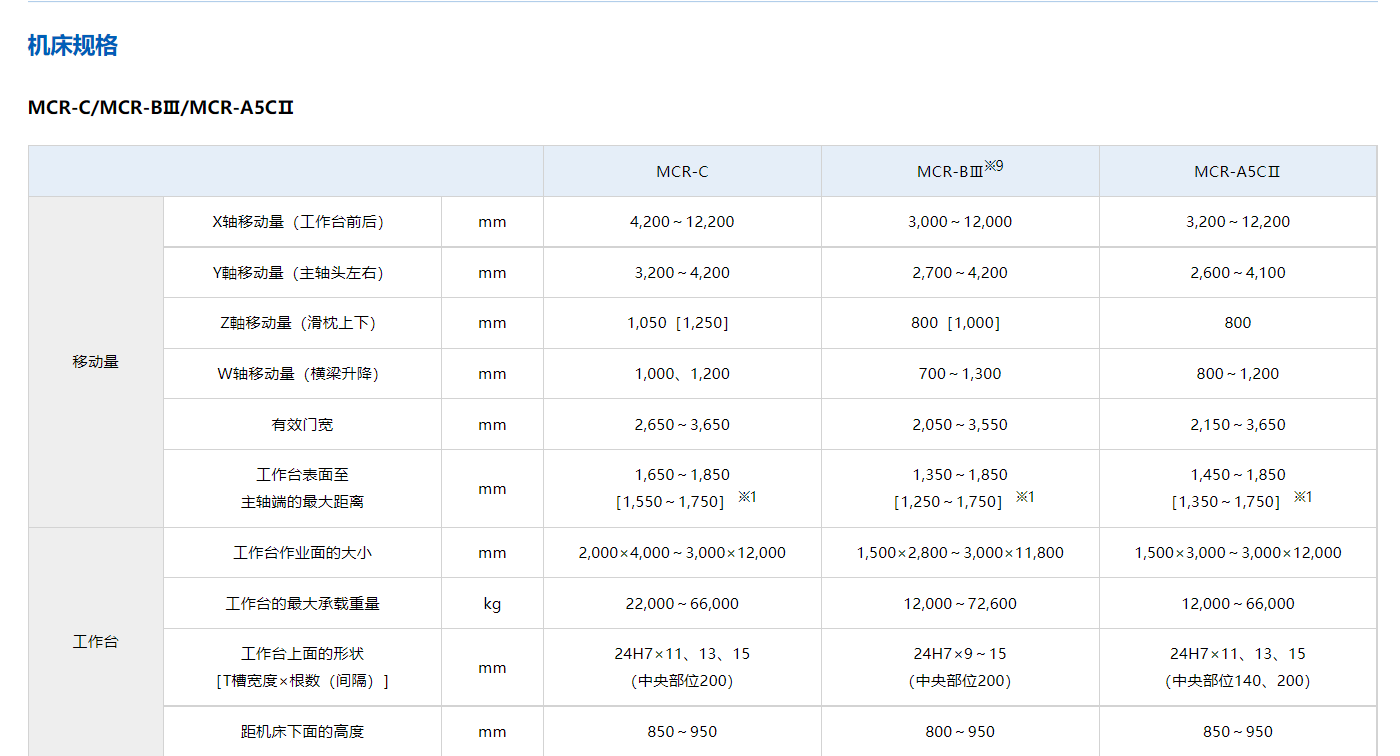The width and height of the screenshot is (1400, 756).
Task: Click the value 3,200～4,200
Action: coord(682,272)
